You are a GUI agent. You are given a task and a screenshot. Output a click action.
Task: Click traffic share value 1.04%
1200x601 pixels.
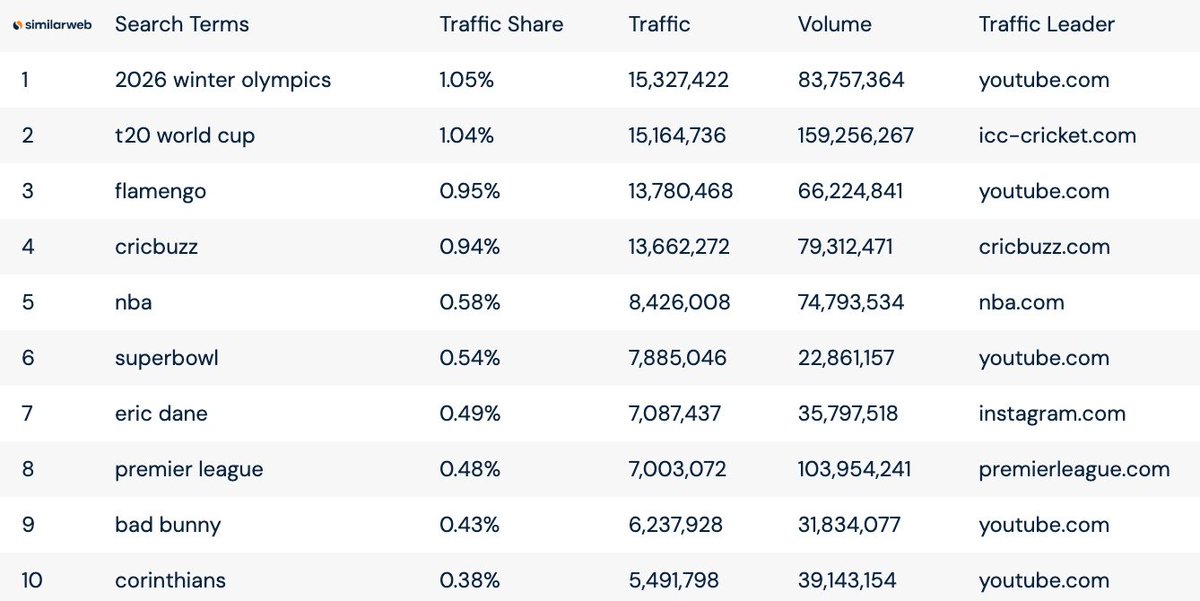(467, 136)
